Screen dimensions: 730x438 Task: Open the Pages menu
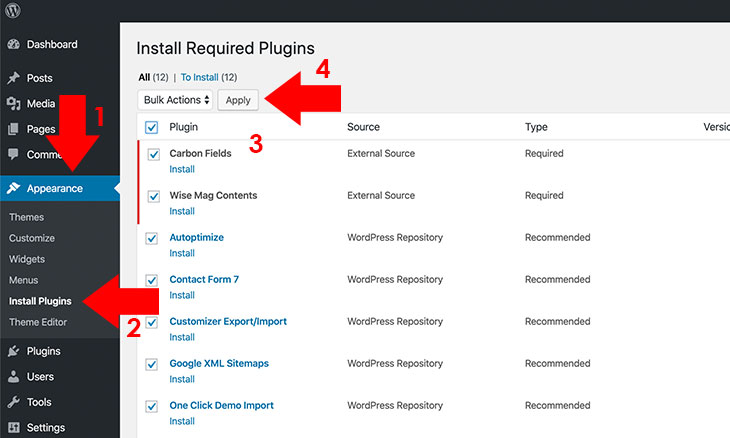(x=41, y=129)
